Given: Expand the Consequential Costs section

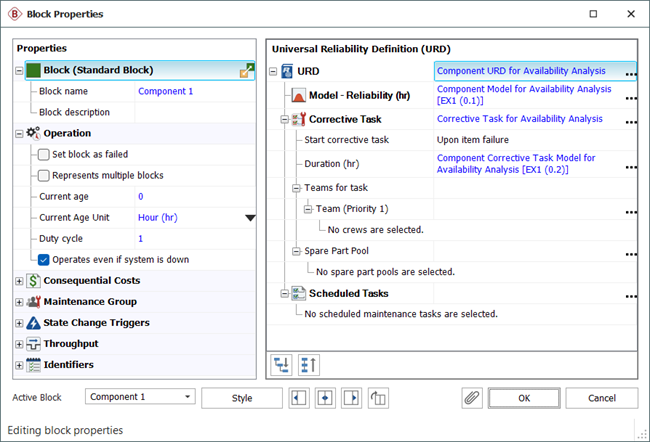Looking at the screenshot, I should [x=20, y=281].
